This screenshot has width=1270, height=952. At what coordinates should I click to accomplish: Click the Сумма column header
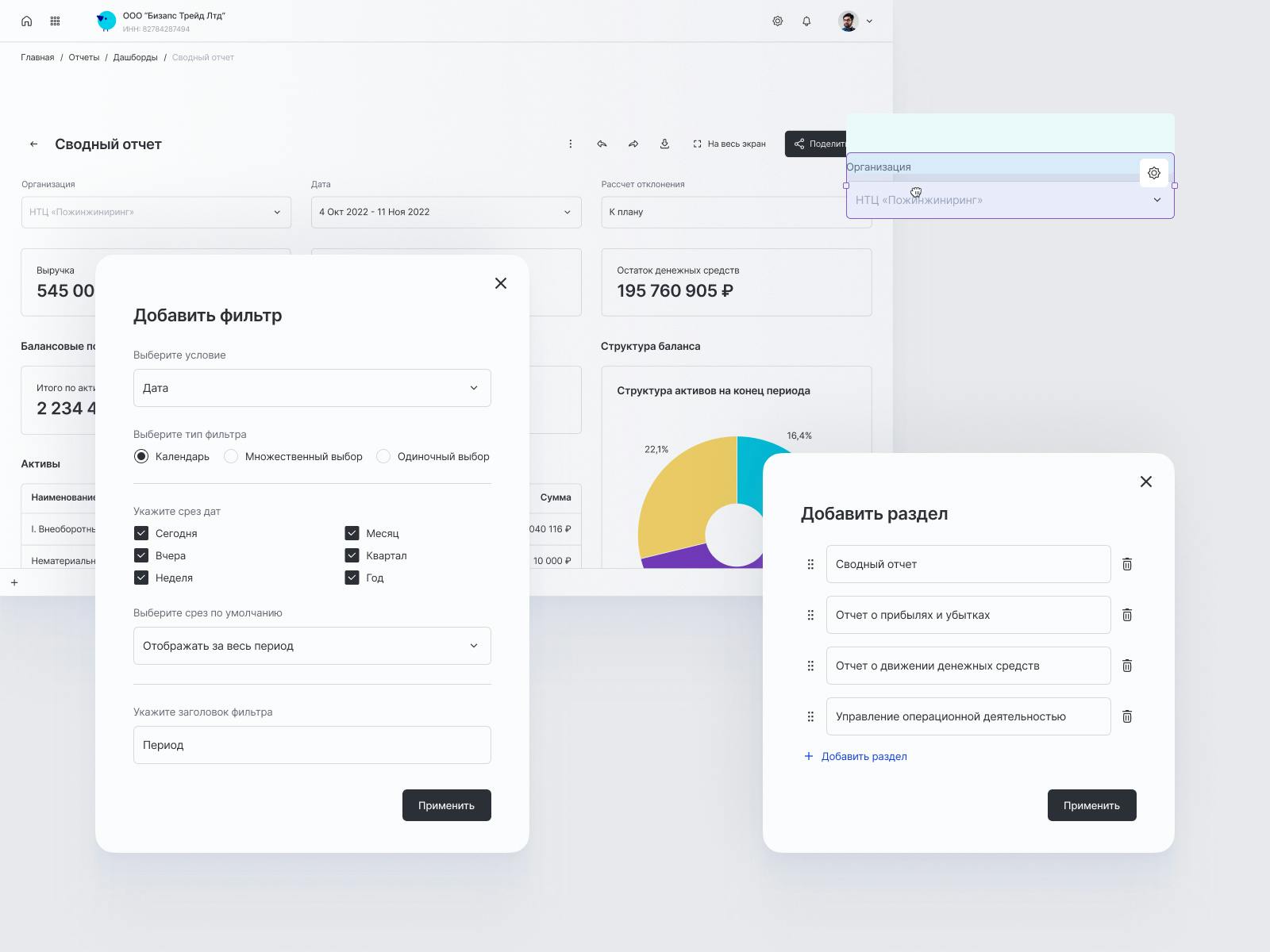pyautogui.click(x=556, y=497)
